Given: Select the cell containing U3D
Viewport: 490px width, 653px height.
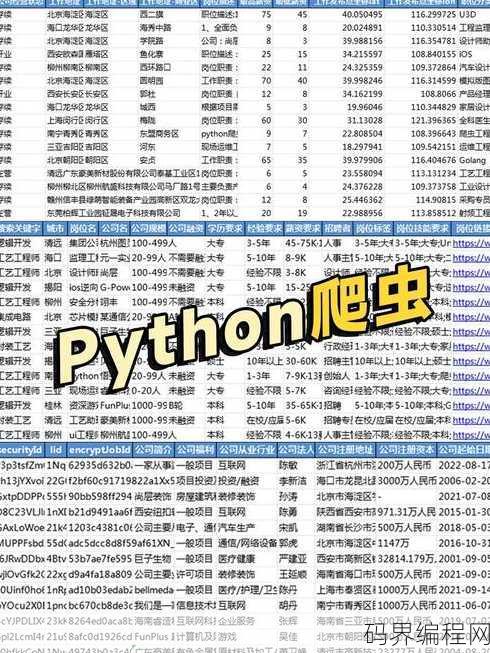Looking at the screenshot, I should pos(468,14).
